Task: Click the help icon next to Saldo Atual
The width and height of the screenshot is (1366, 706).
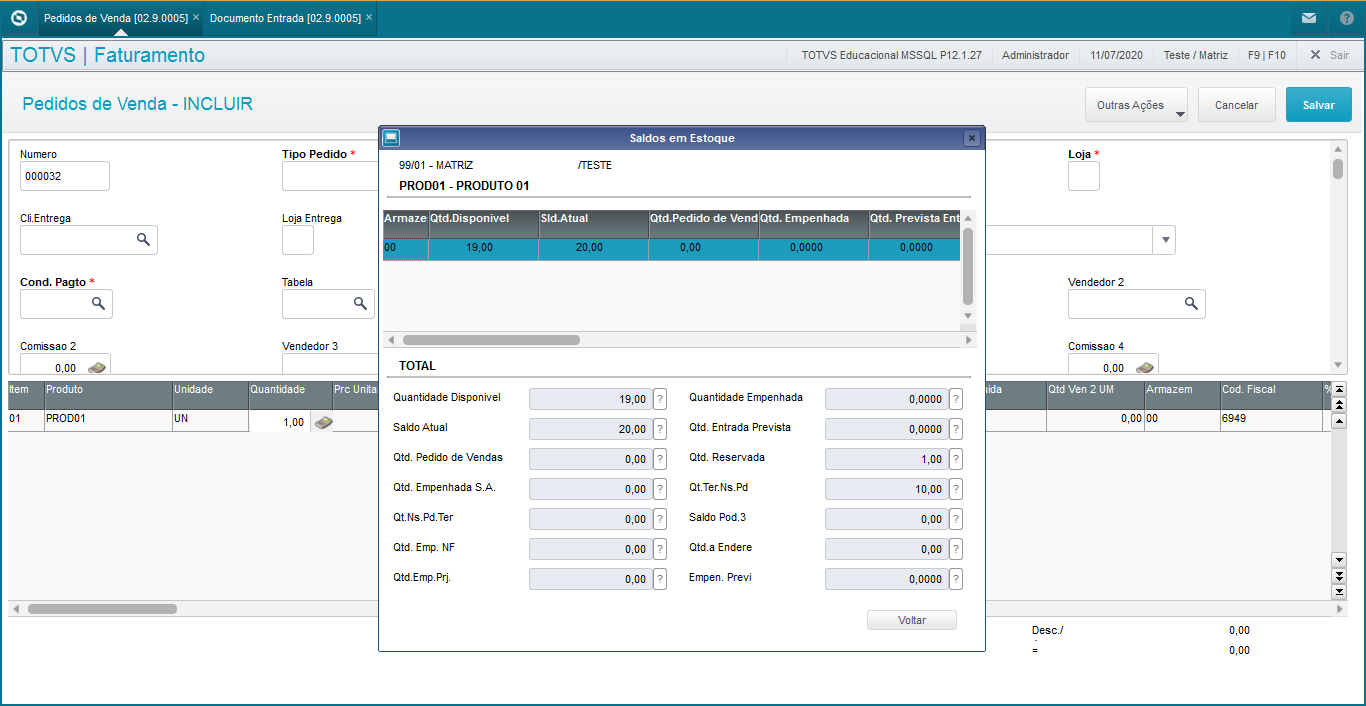Action: pyautogui.click(x=660, y=429)
